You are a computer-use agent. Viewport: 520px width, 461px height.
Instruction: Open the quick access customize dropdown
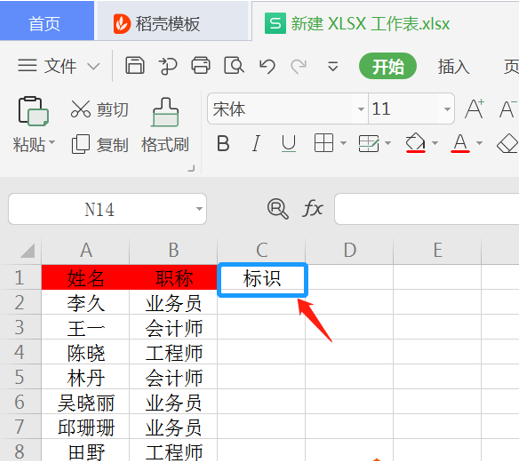tap(333, 66)
